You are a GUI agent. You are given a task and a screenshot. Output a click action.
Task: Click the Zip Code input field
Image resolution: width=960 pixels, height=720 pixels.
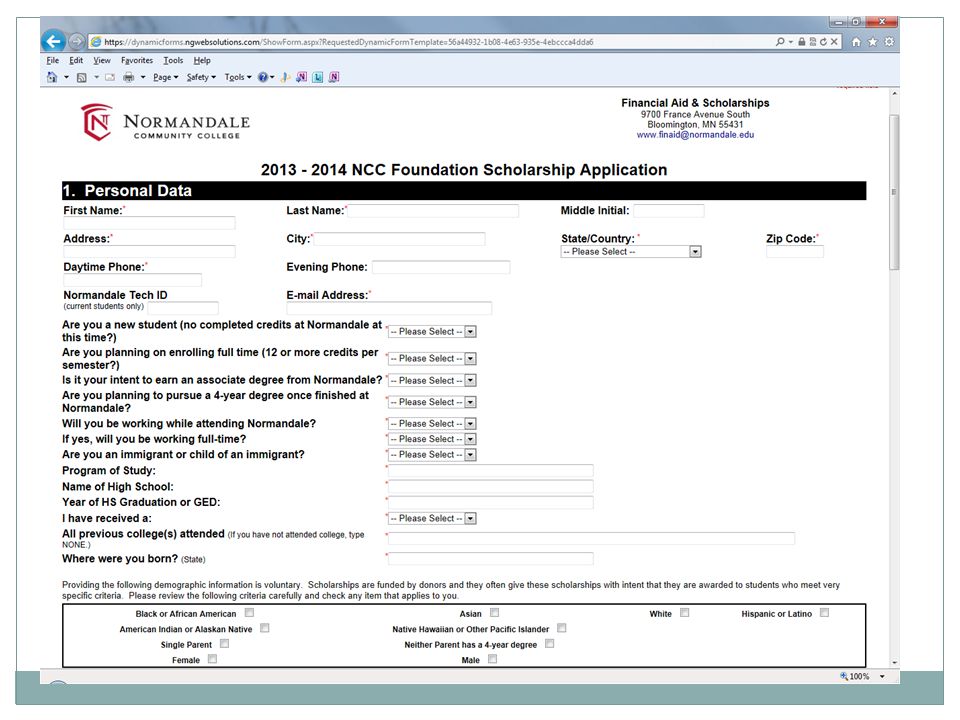point(795,252)
